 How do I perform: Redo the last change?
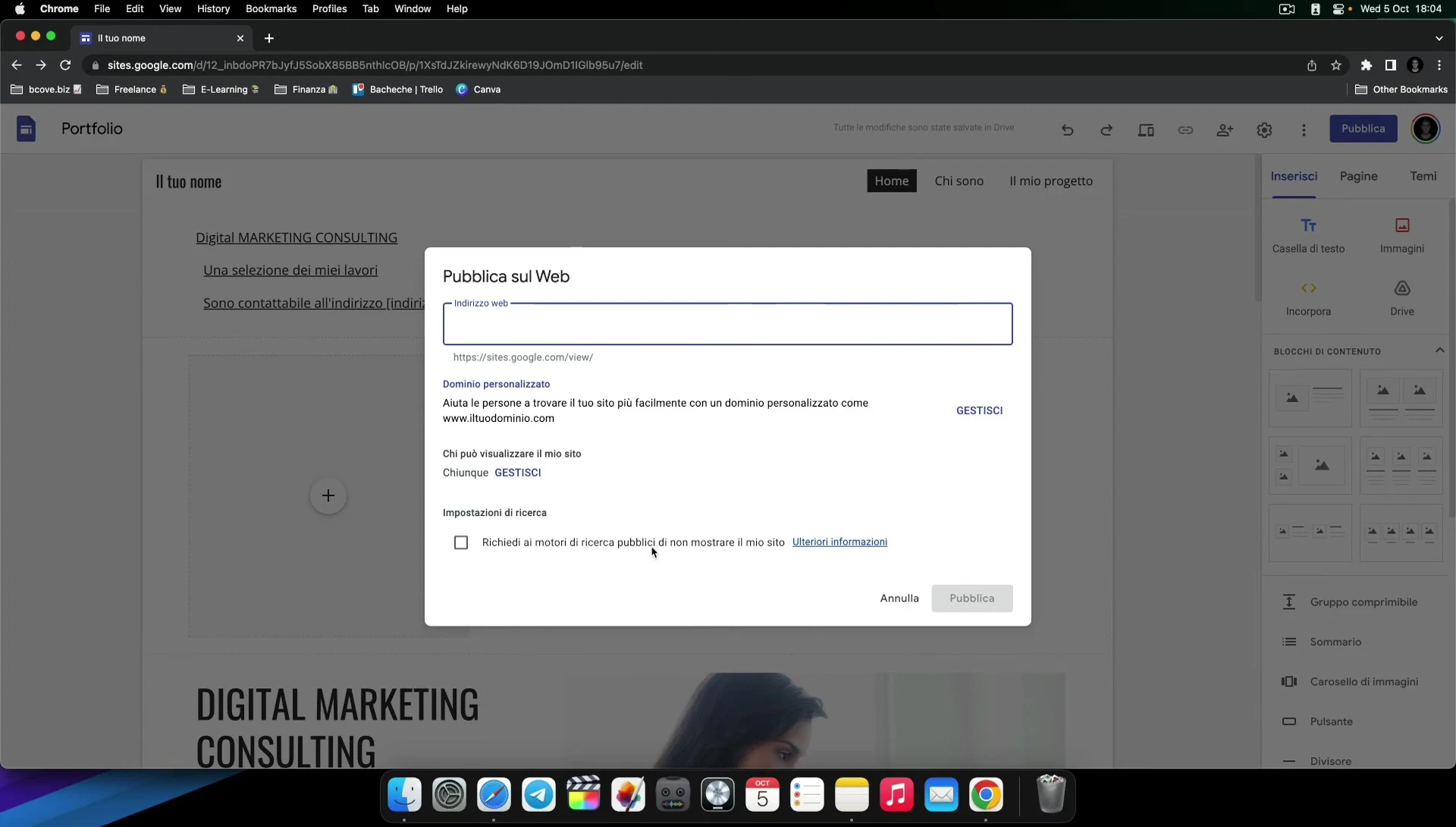click(x=1106, y=130)
